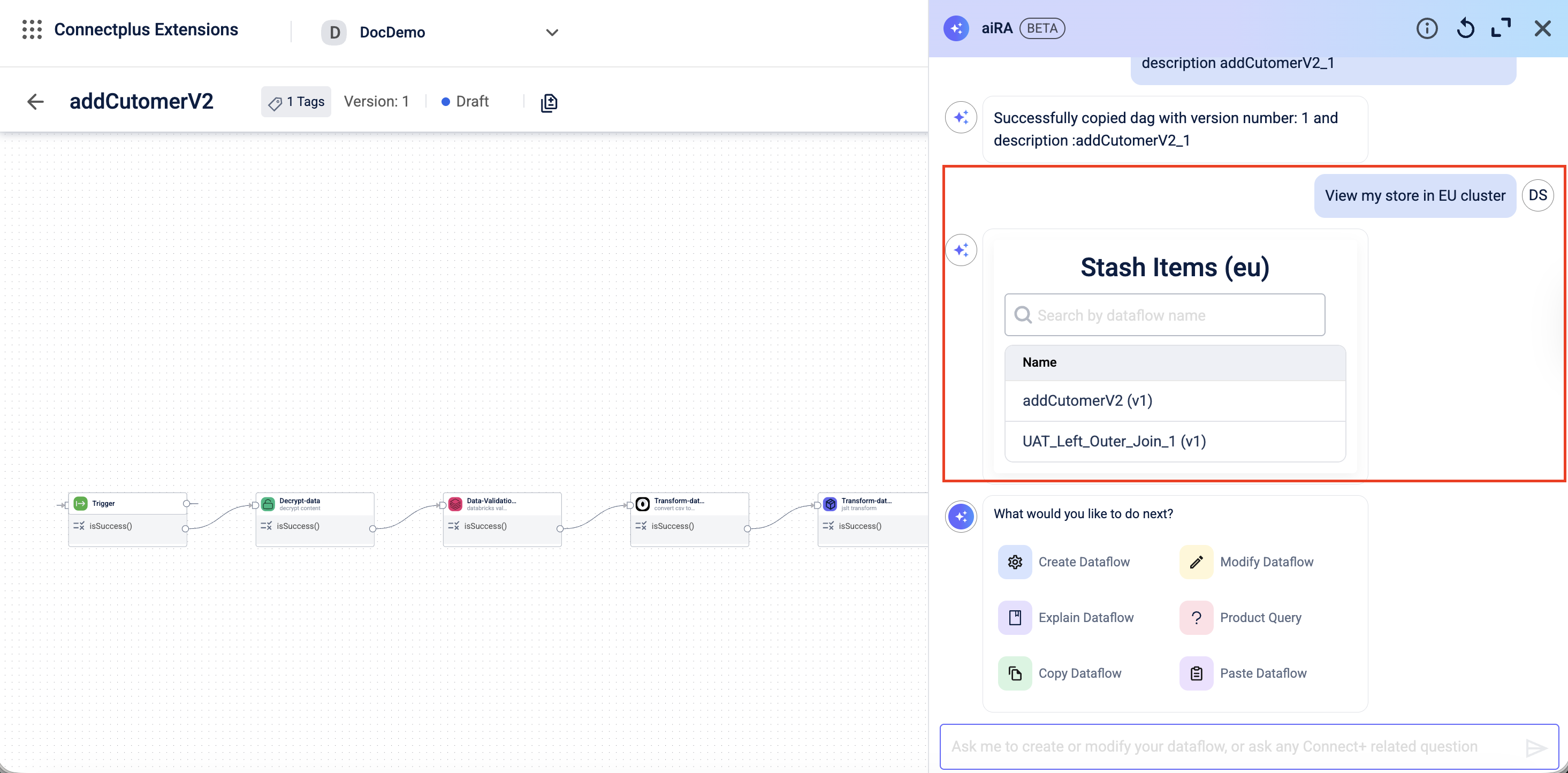
Task: Expand the aiRA panel to full size
Action: (1501, 28)
